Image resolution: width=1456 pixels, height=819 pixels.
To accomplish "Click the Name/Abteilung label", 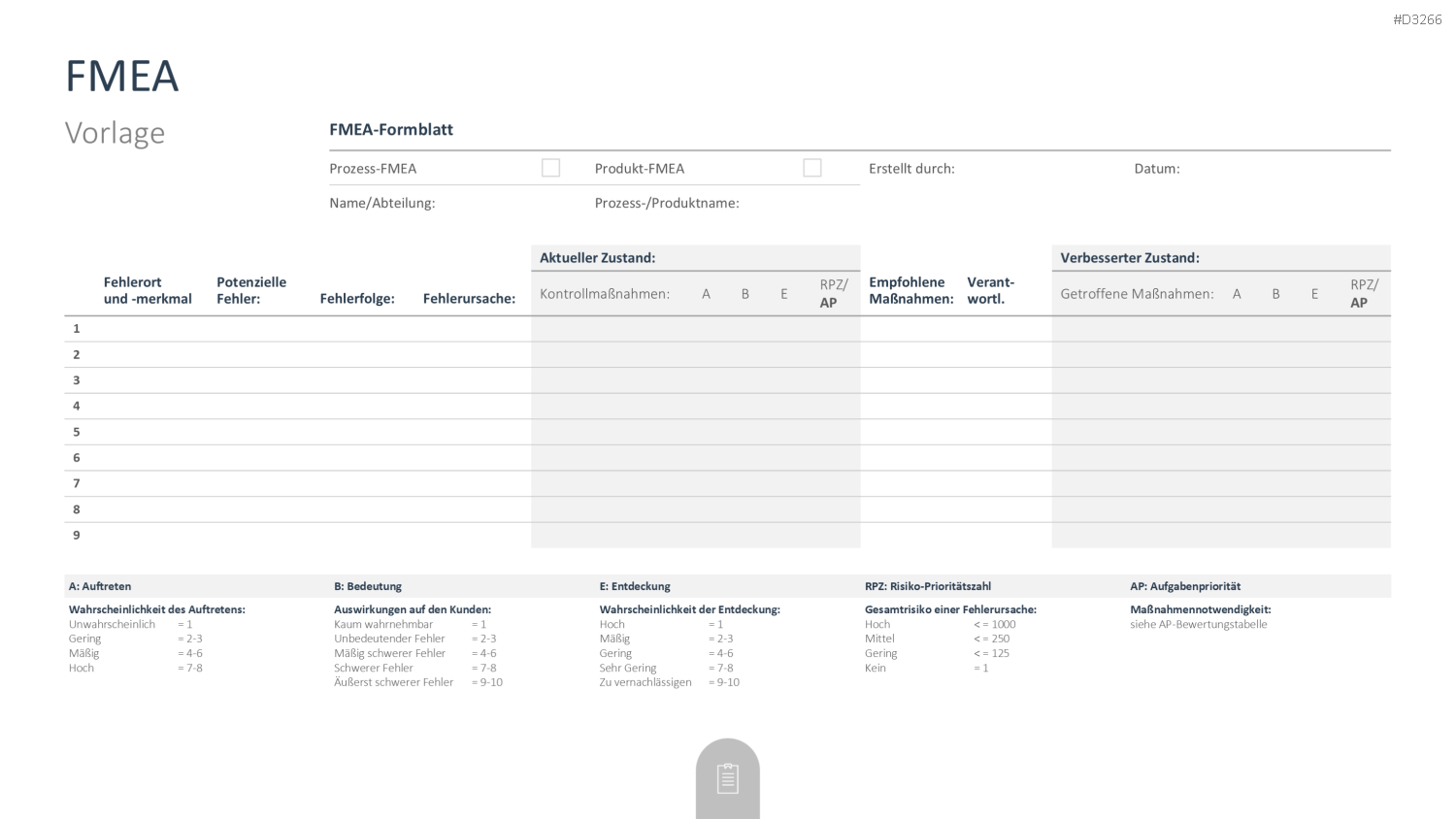I will point(382,203).
